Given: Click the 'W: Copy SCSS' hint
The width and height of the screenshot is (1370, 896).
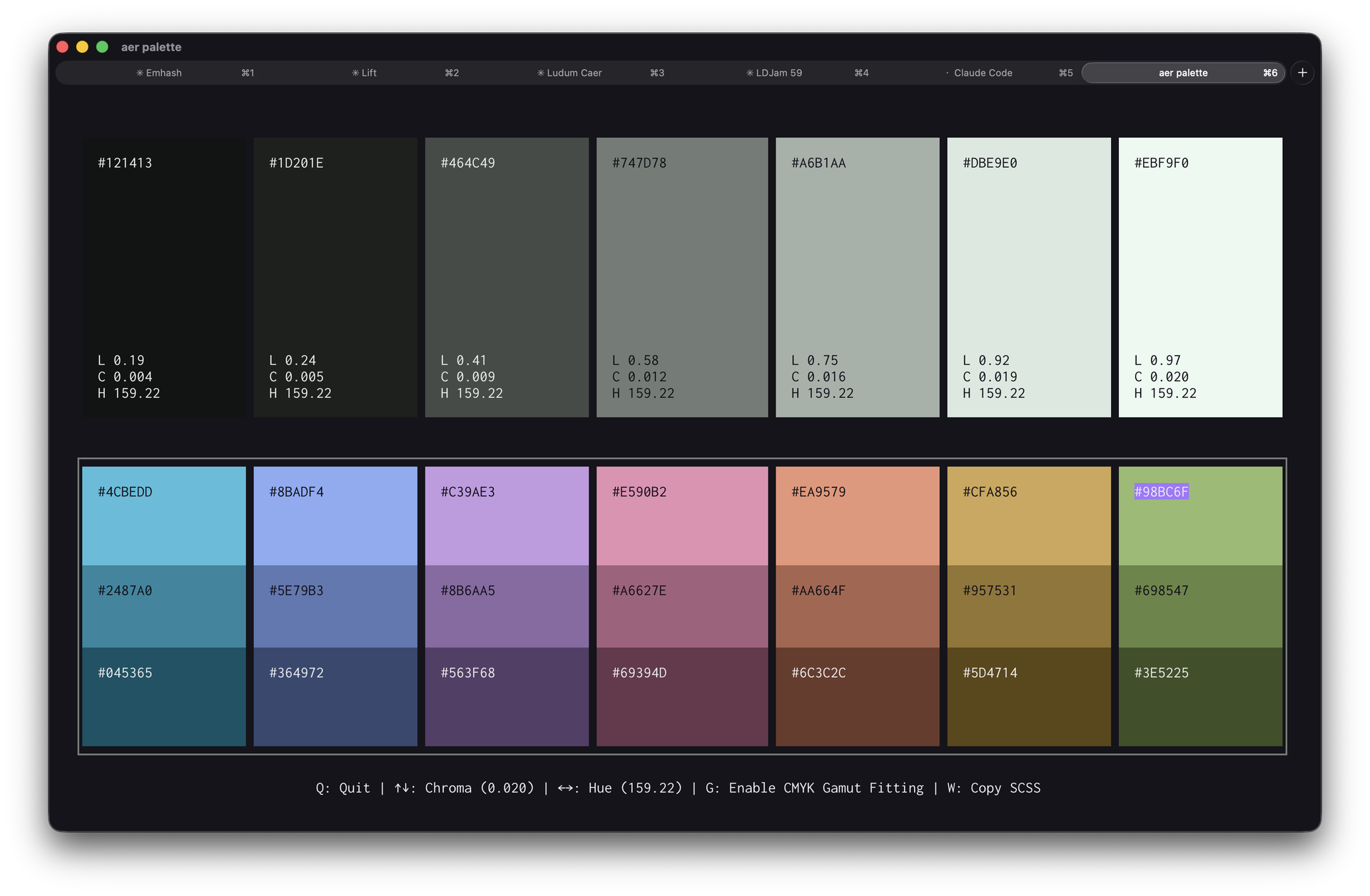Looking at the screenshot, I should (994, 788).
